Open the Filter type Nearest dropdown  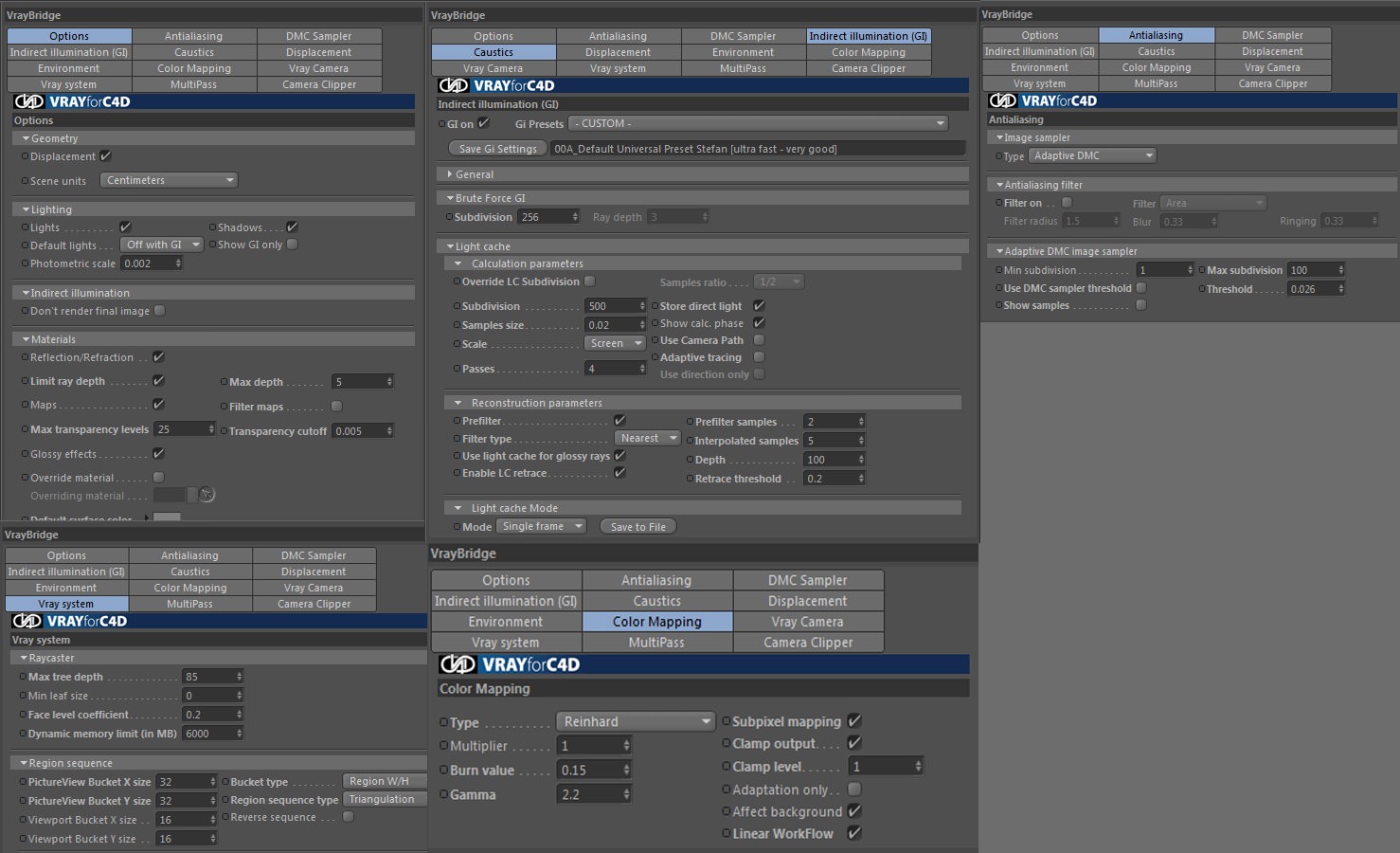point(647,438)
